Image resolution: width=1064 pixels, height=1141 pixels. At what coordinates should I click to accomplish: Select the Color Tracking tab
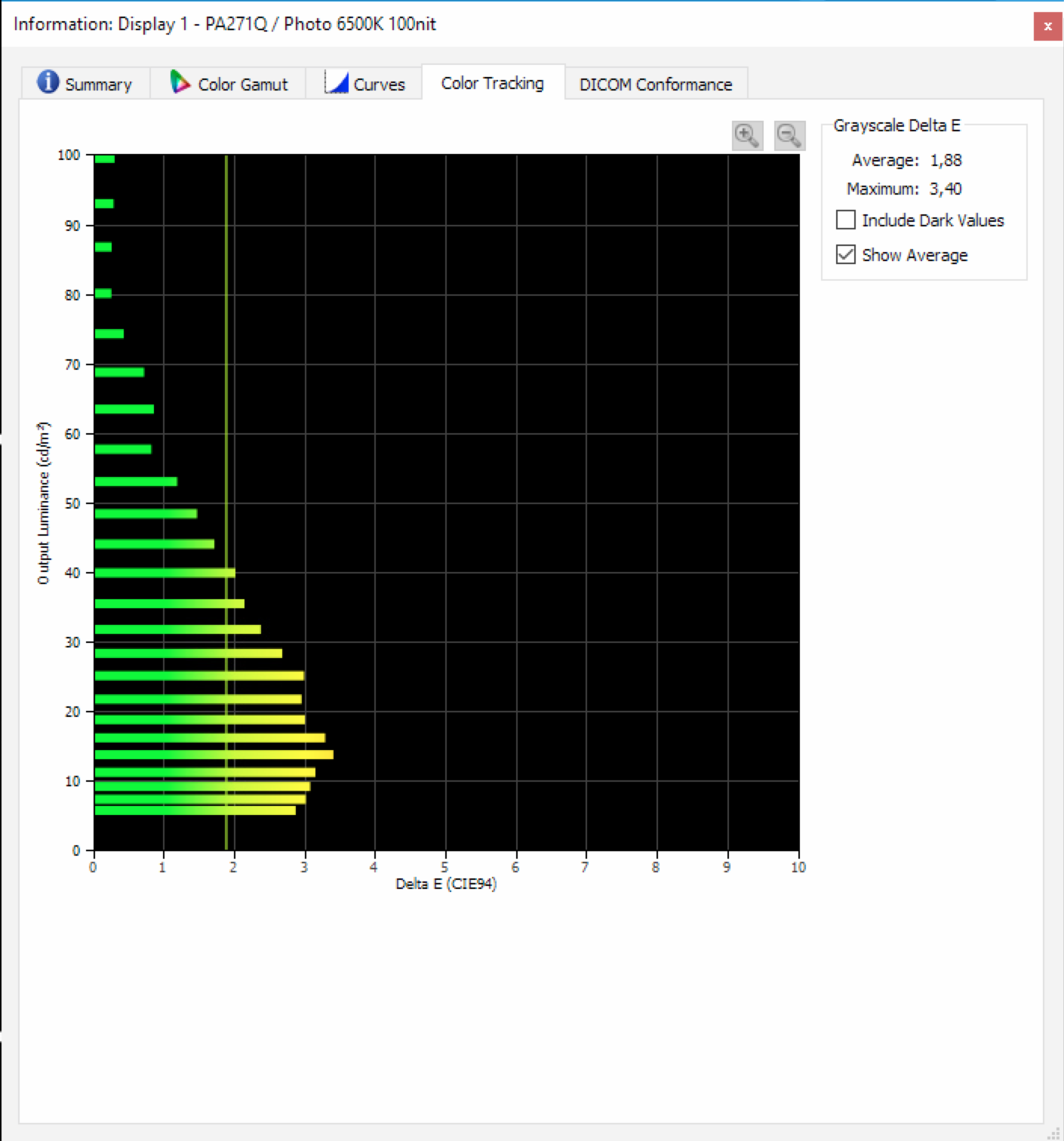[492, 83]
